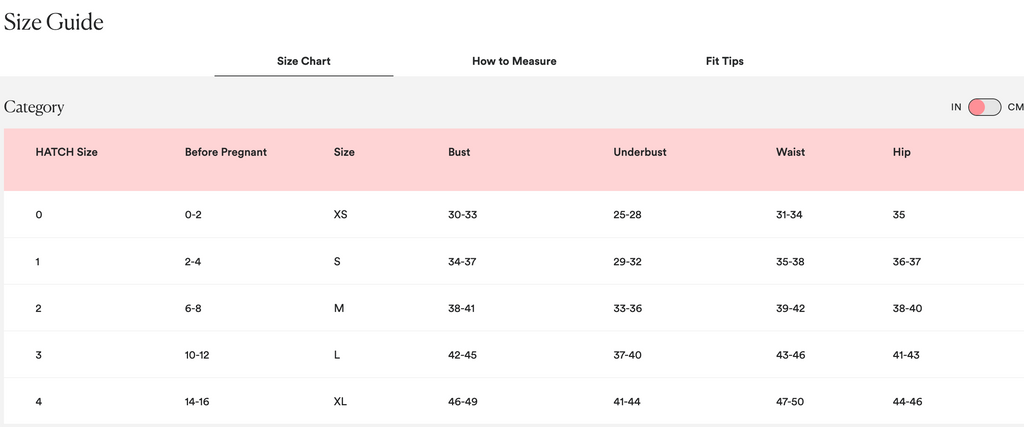The height and width of the screenshot is (427, 1024).
Task: Select the Fit Tips tab
Action: tap(724, 61)
